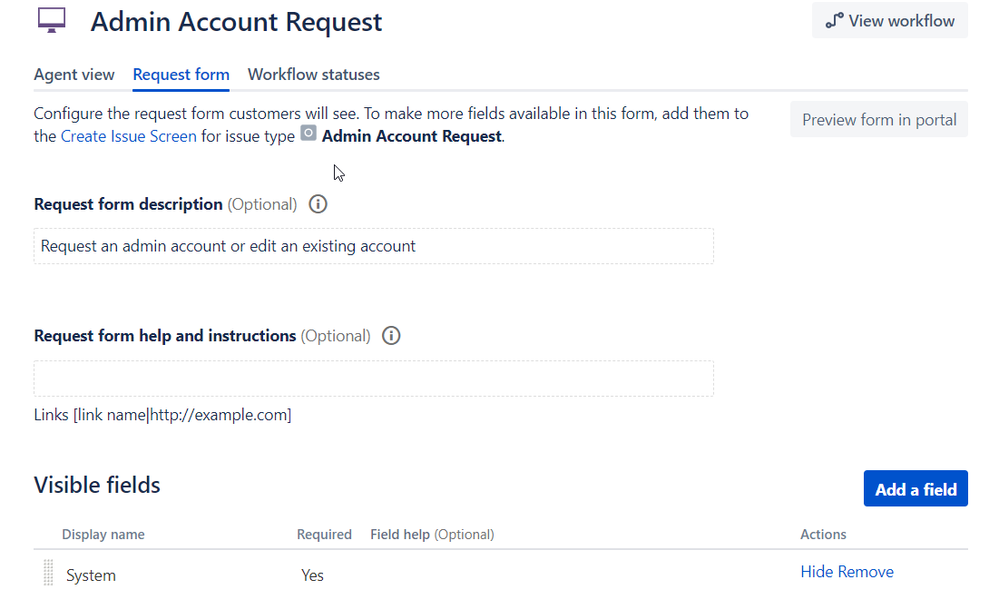Switch to the Agent view tab

pyautogui.click(x=74, y=74)
